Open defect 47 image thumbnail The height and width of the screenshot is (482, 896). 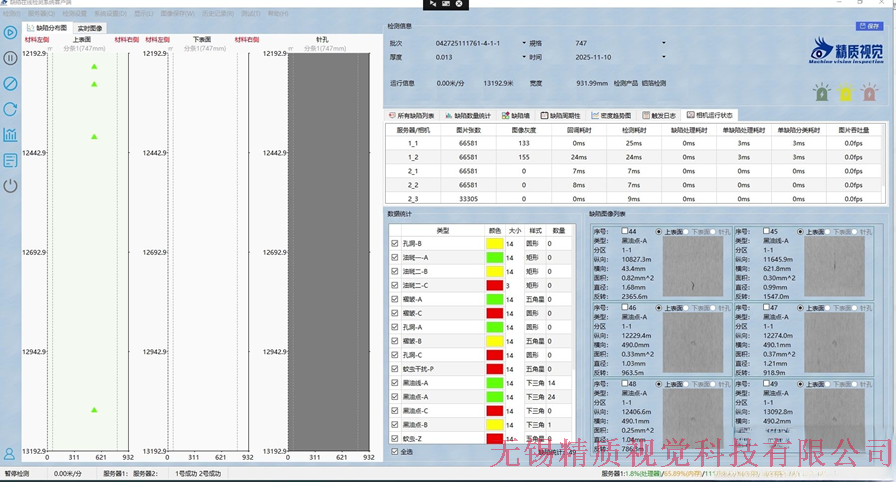pyautogui.click(x=834, y=343)
